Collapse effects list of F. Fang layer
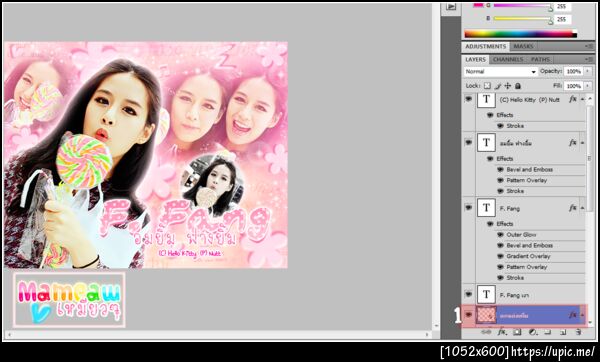Image resolution: width=600 pixels, height=362 pixels. pos(582,208)
